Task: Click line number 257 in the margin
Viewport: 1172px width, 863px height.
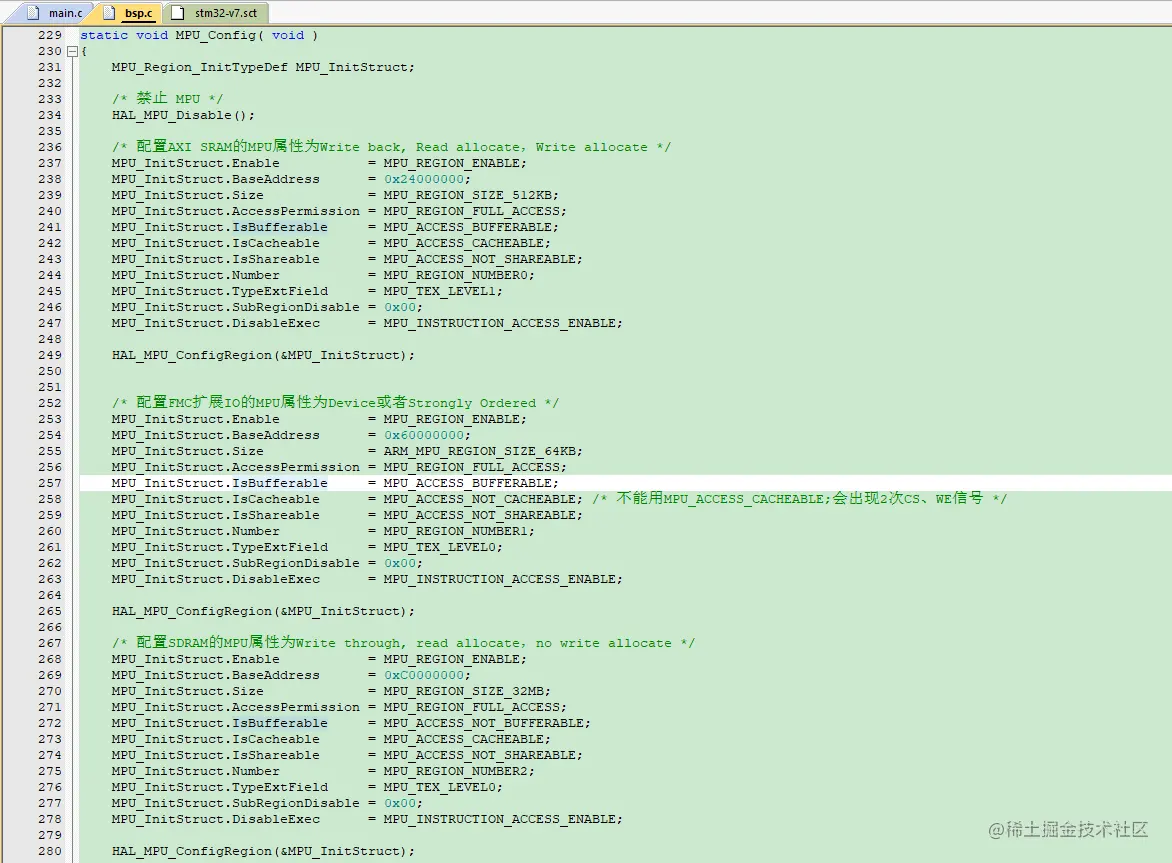Action: point(50,483)
